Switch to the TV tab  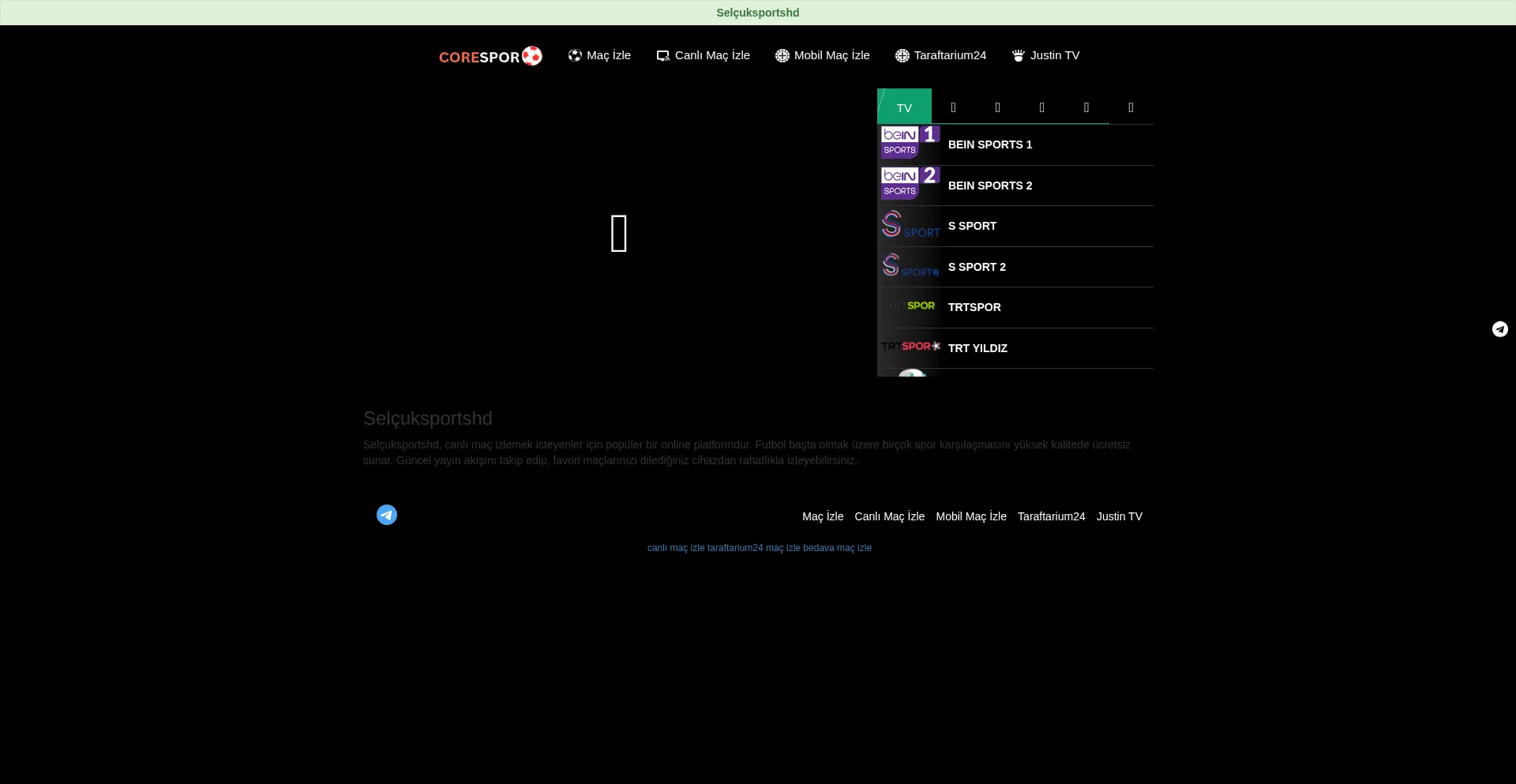[x=904, y=107]
